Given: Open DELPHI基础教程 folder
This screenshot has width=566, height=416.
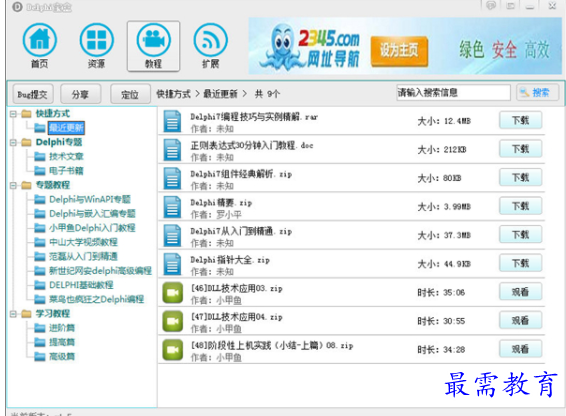Looking at the screenshot, I should tap(81, 285).
